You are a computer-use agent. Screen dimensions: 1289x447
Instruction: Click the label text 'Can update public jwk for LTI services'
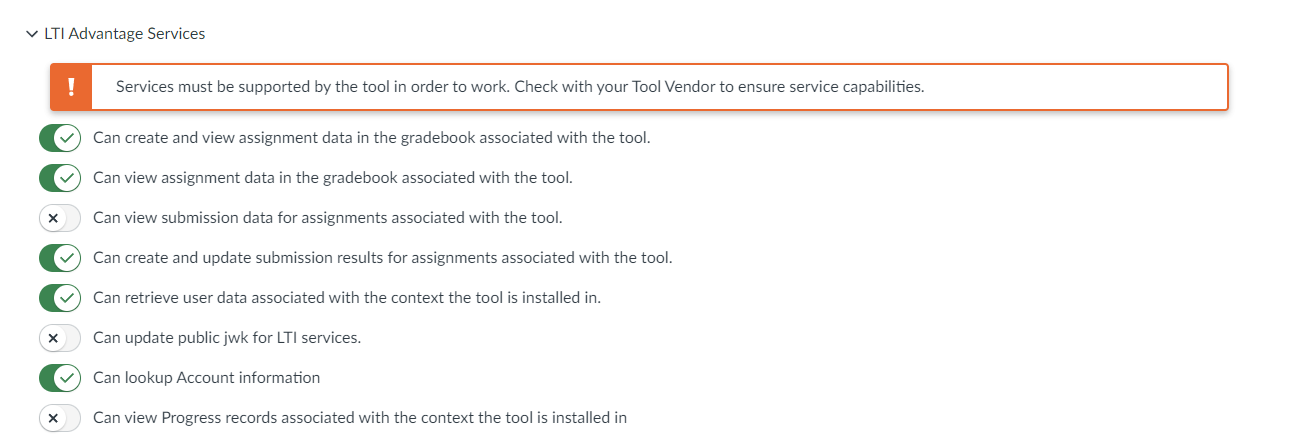(227, 338)
